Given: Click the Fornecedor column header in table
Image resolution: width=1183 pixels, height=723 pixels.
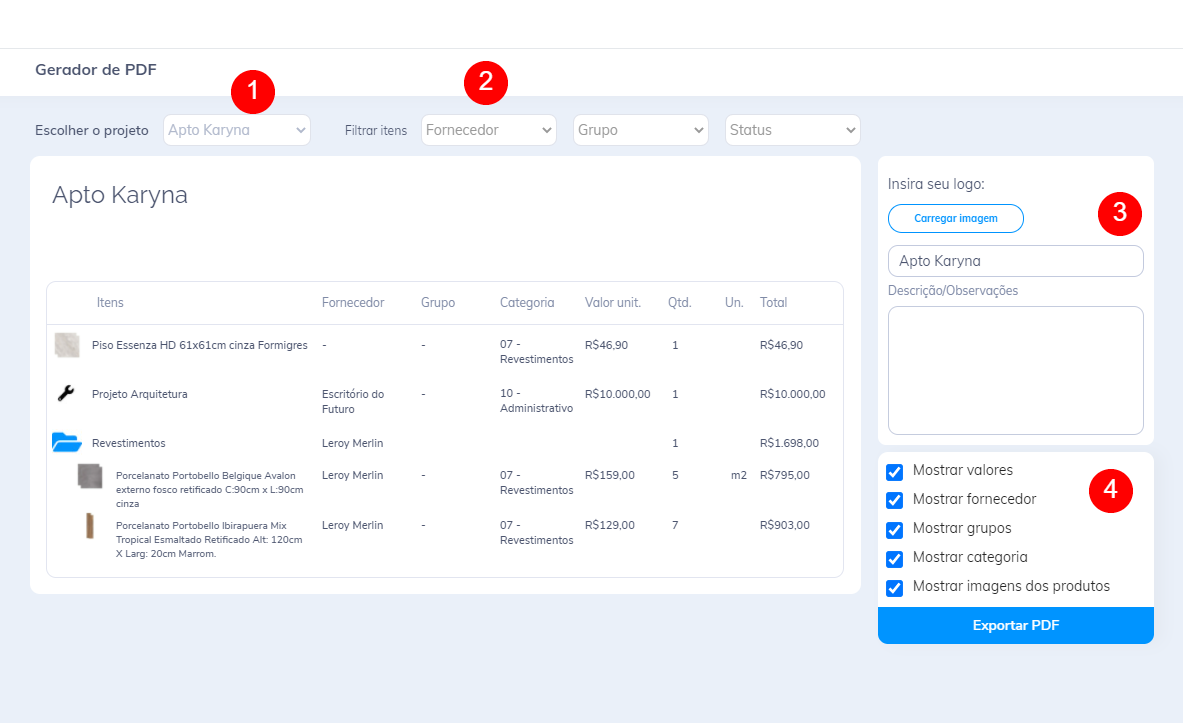Looking at the screenshot, I should click(x=353, y=303).
